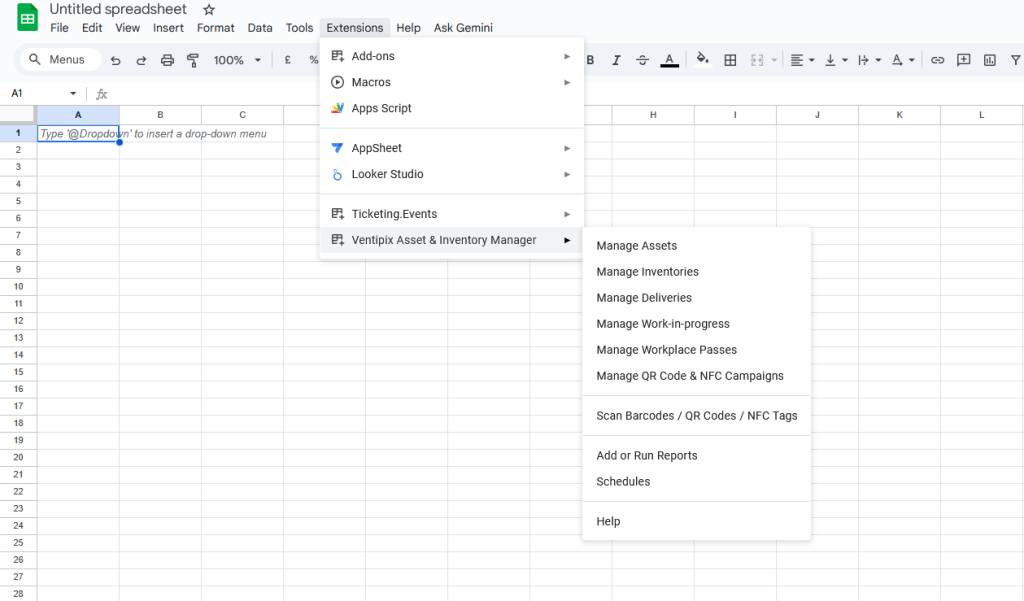Click the insert comment icon
The height and width of the screenshot is (601, 1024).
point(963,60)
